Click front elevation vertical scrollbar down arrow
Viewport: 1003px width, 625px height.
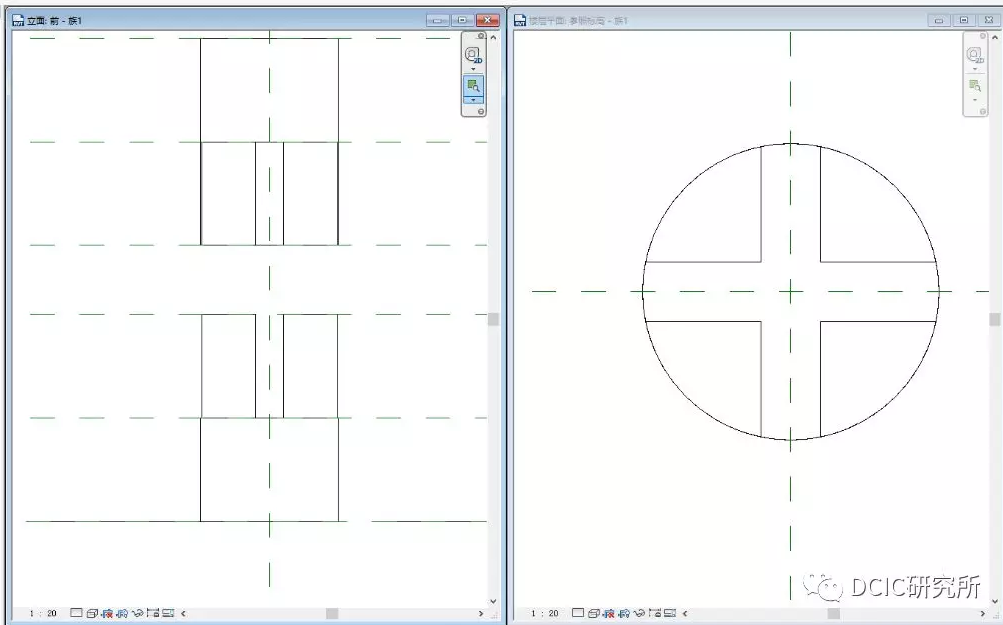coord(493,601)
